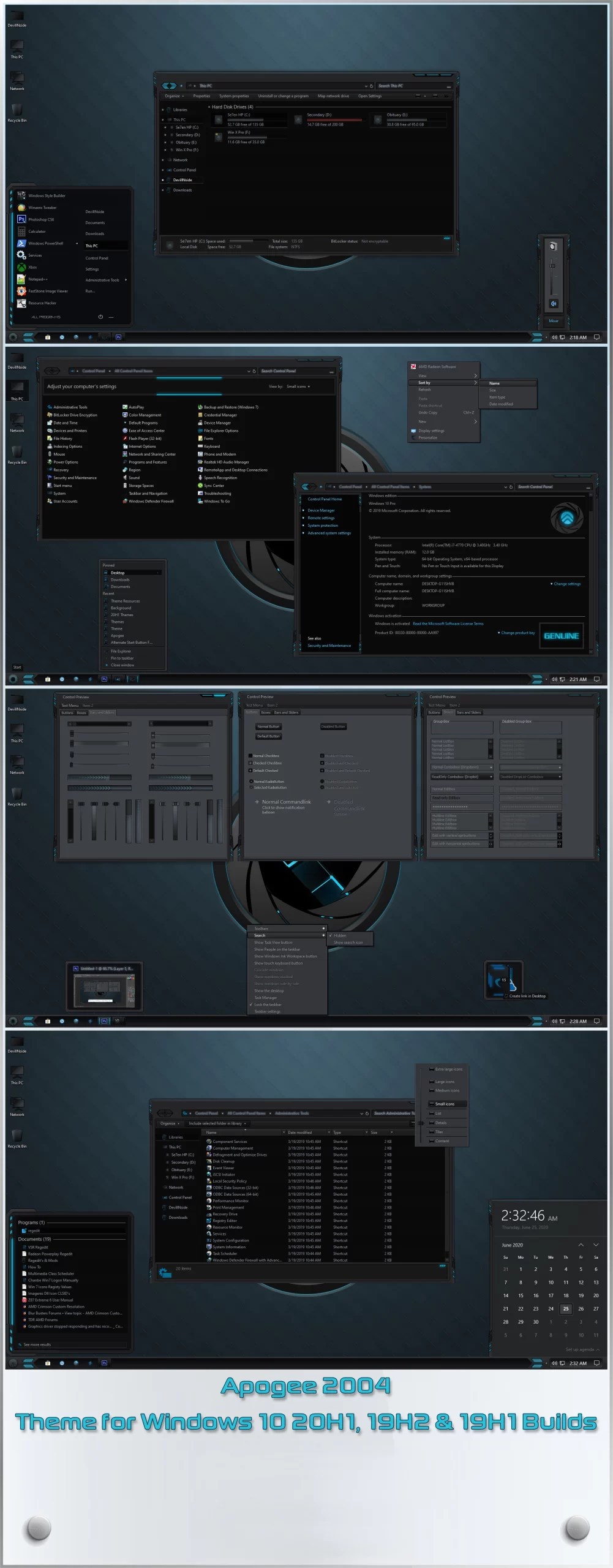Screen dimensions: 613x1568
Task: Select the Normal RadioButton option
Action: click(x=266, y=782)
